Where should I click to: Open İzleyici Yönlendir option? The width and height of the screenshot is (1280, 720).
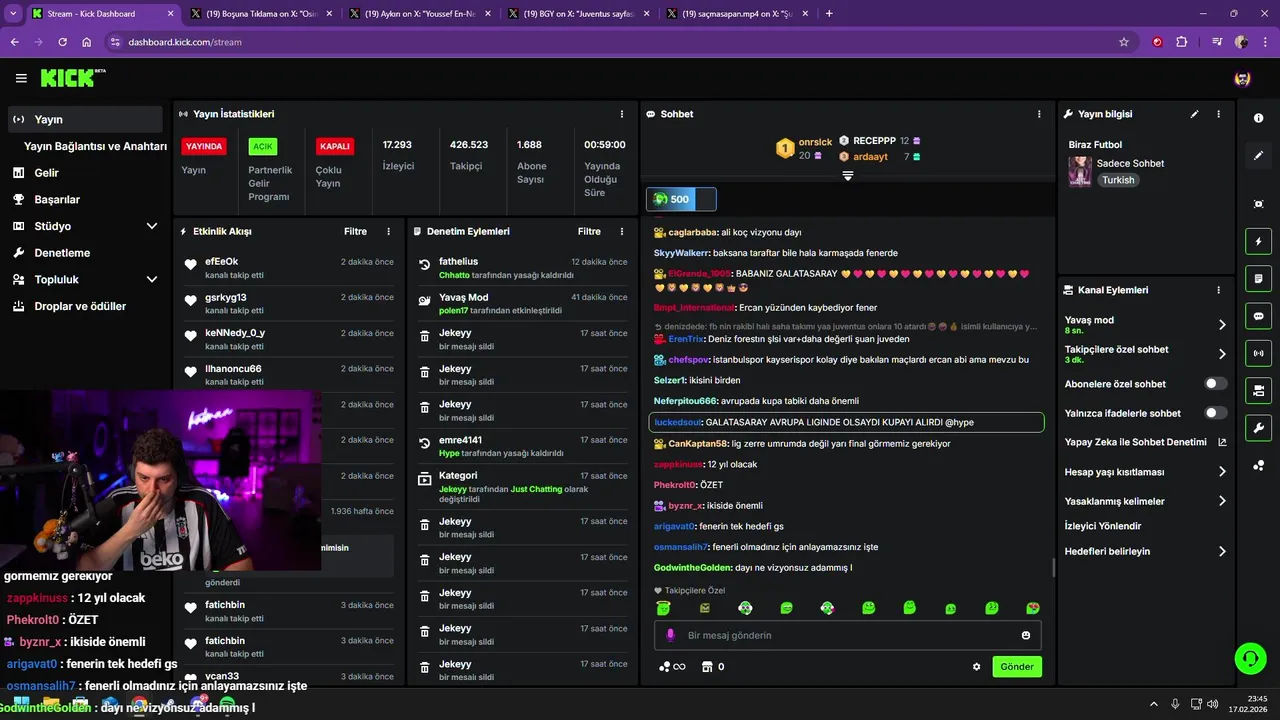pyautogui.click(x=1103, y=526)
